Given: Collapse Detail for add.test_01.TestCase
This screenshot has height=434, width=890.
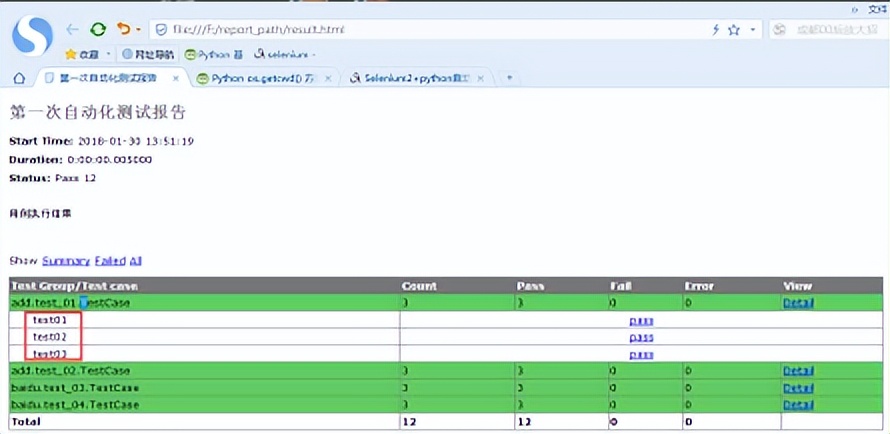Looking at the screenshot, I should (x=798, y=303).
